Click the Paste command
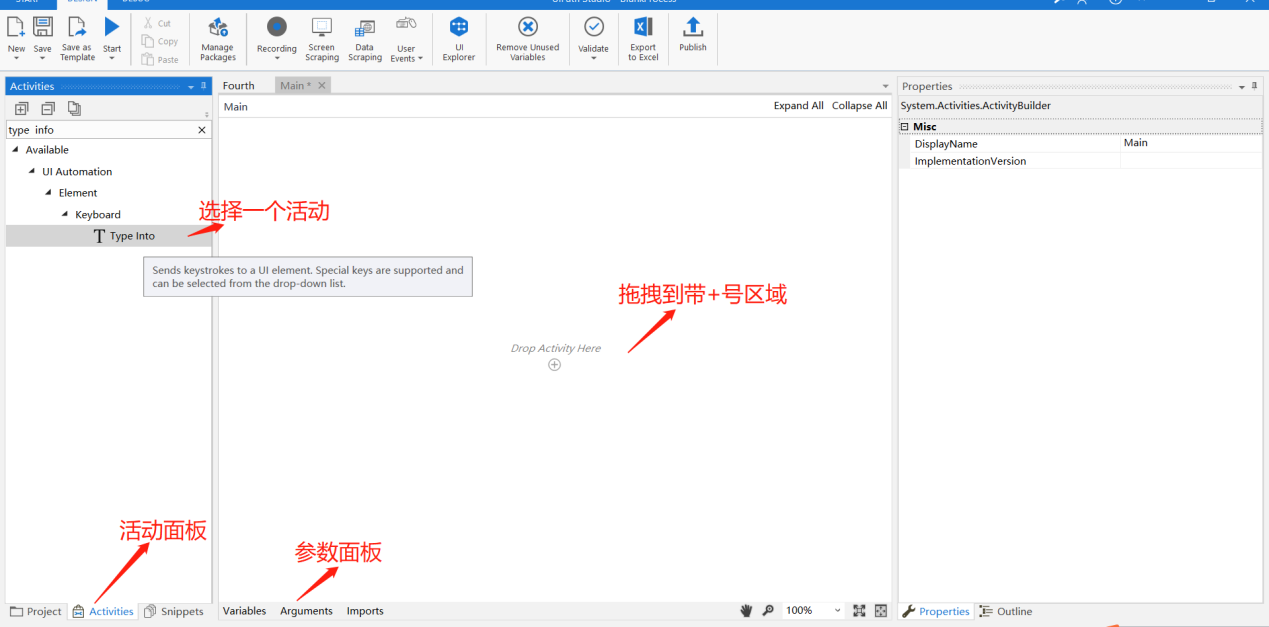1269x627 pixels. (x=160, y=59)
